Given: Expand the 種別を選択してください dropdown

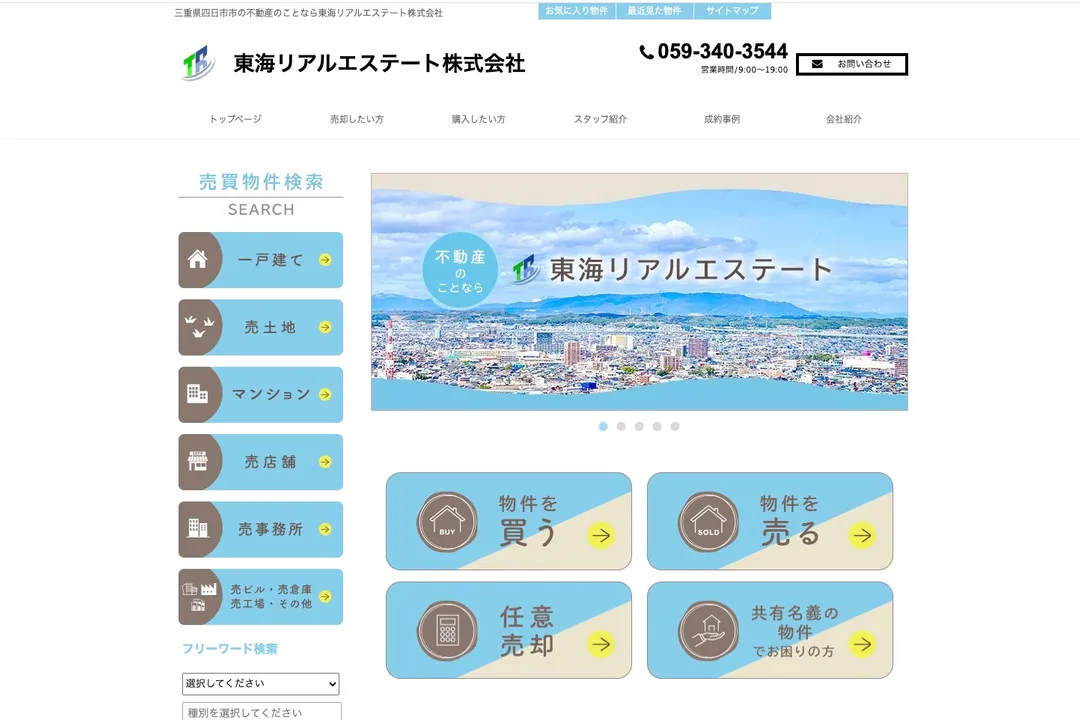Looking at the screenshot, I should click(260, 712).
